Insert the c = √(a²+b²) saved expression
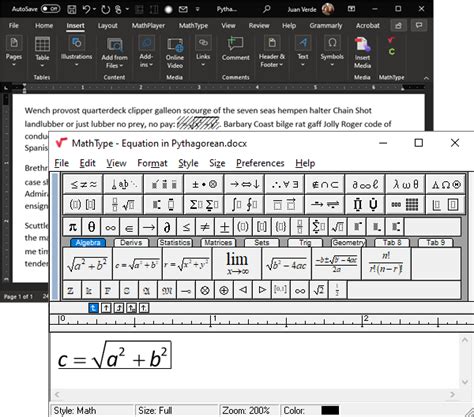This screenshot has height=417, width=474. [x=137, y=263]
